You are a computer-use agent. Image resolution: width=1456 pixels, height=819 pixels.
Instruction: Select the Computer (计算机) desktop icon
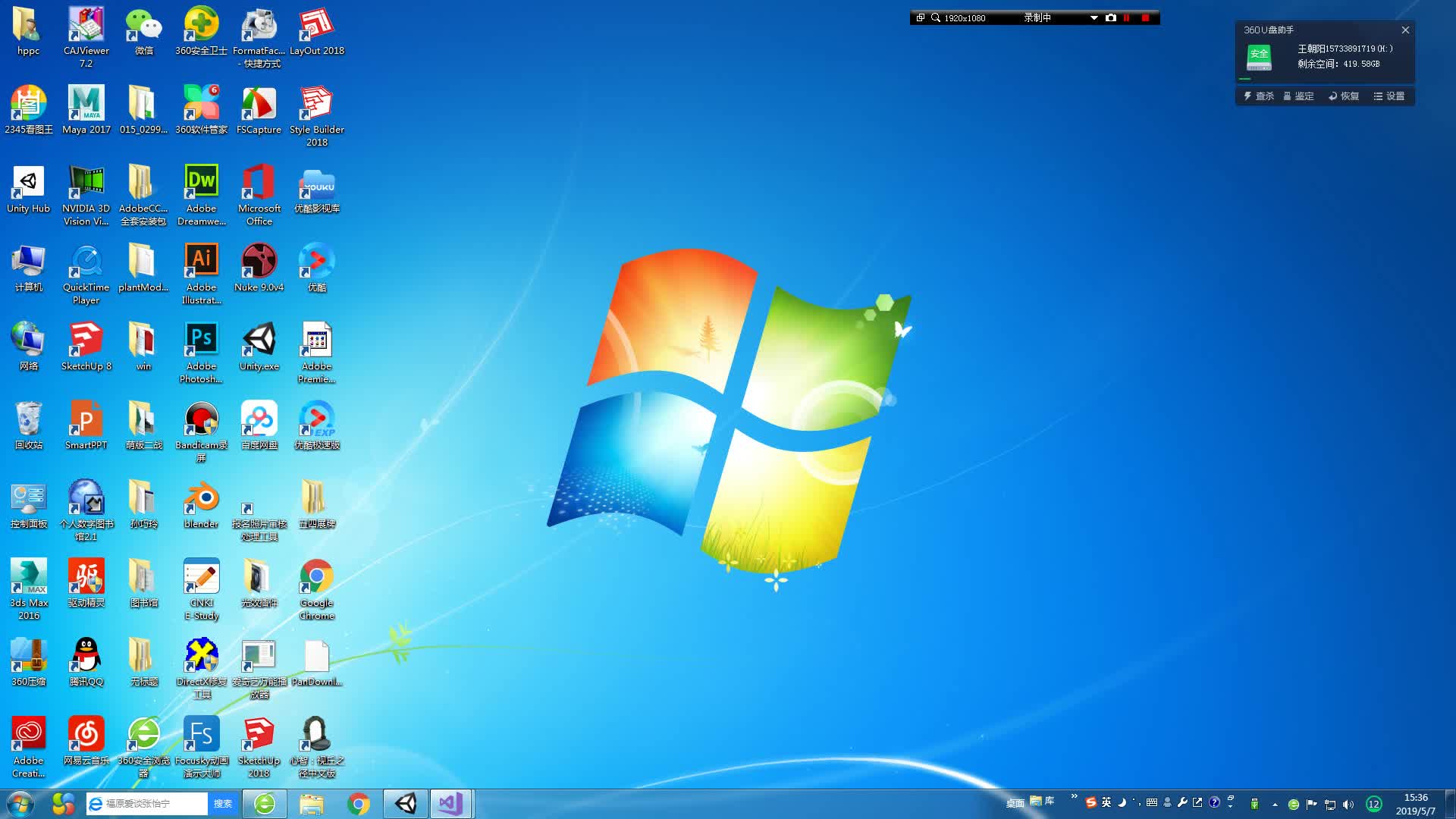pyautogui.click(x=28, y=268)
